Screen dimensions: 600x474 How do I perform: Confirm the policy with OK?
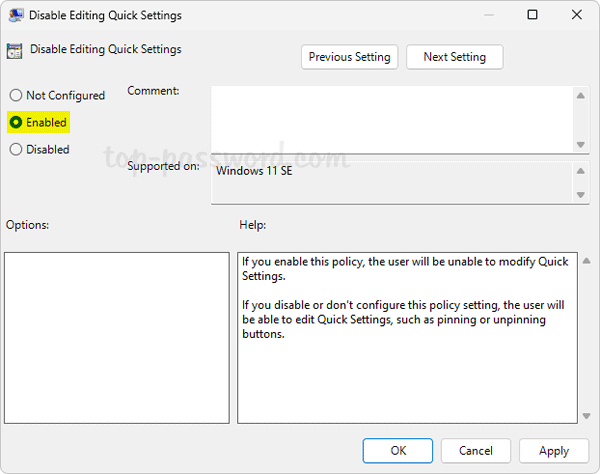click(x=398, y=451)
